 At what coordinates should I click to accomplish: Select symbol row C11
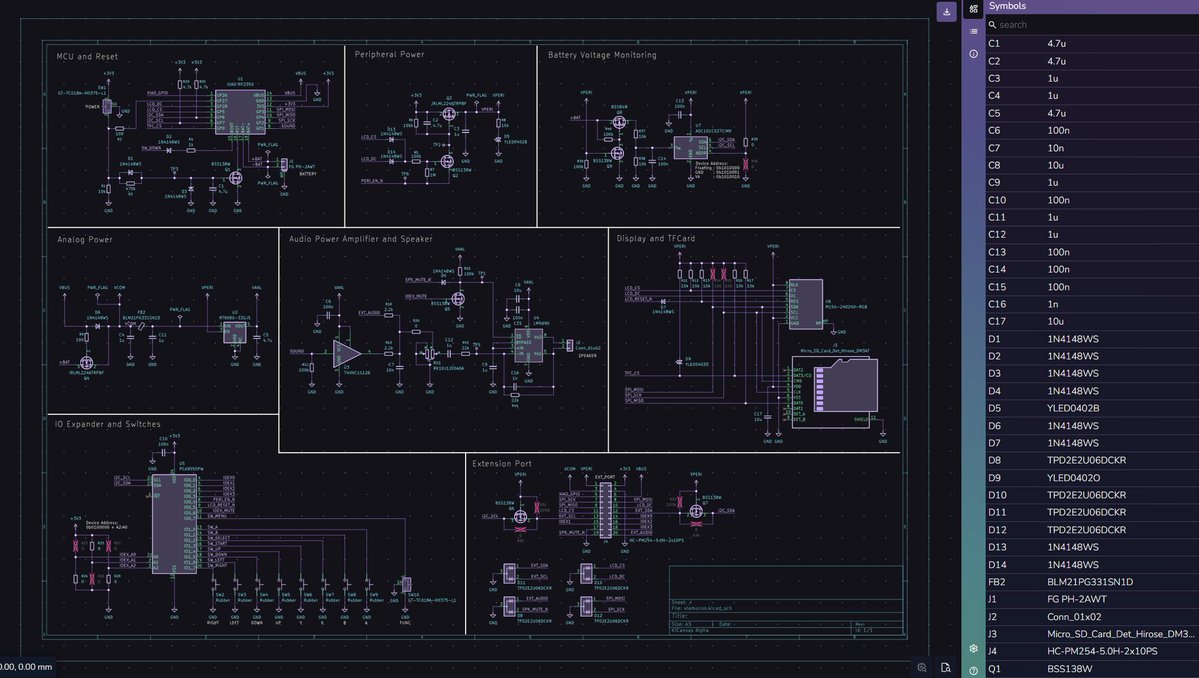click(1093, 217)
